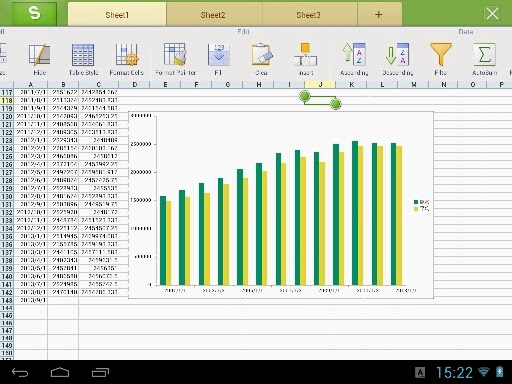Switch to the Sheet3 tab

point(309,14)
